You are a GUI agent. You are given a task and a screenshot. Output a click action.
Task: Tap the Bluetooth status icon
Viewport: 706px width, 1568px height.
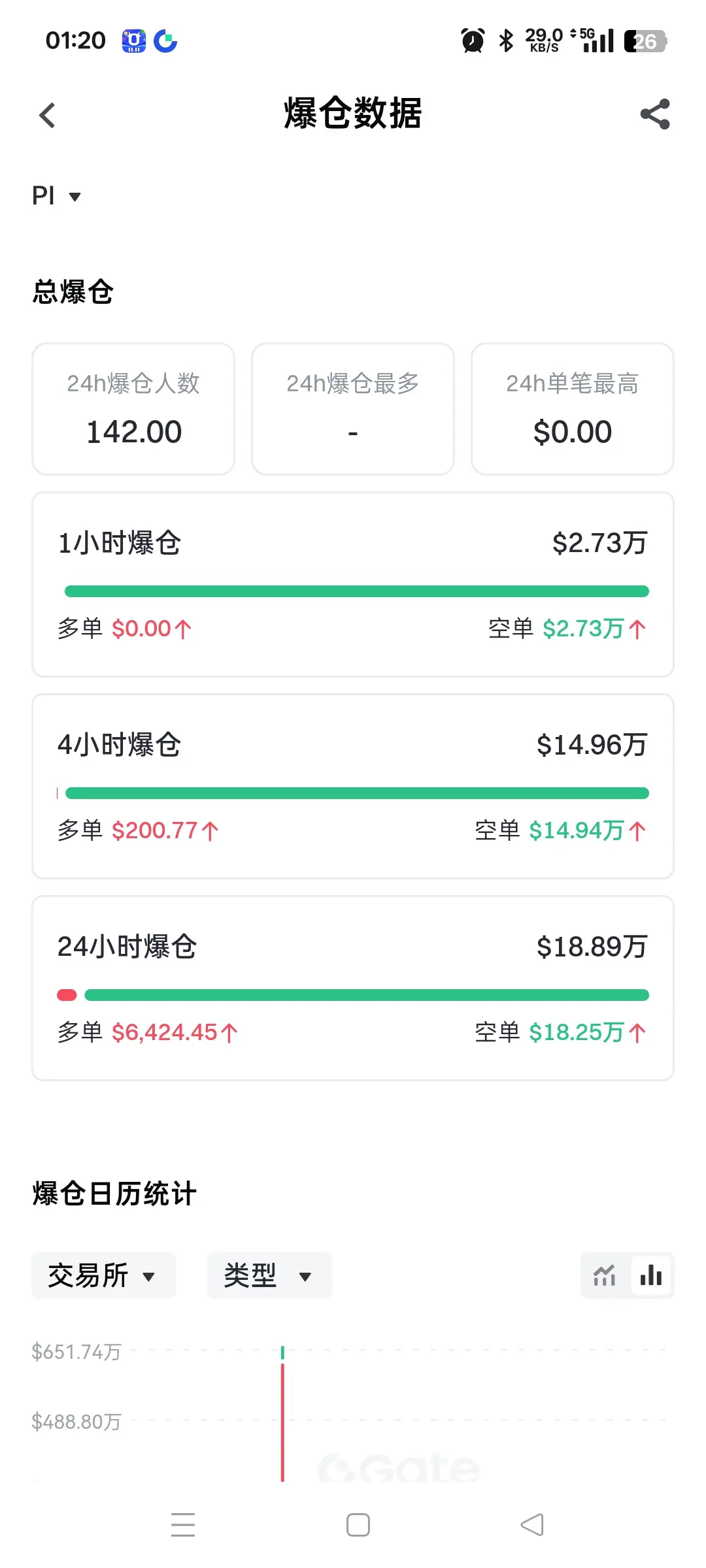tap(506, 41)
